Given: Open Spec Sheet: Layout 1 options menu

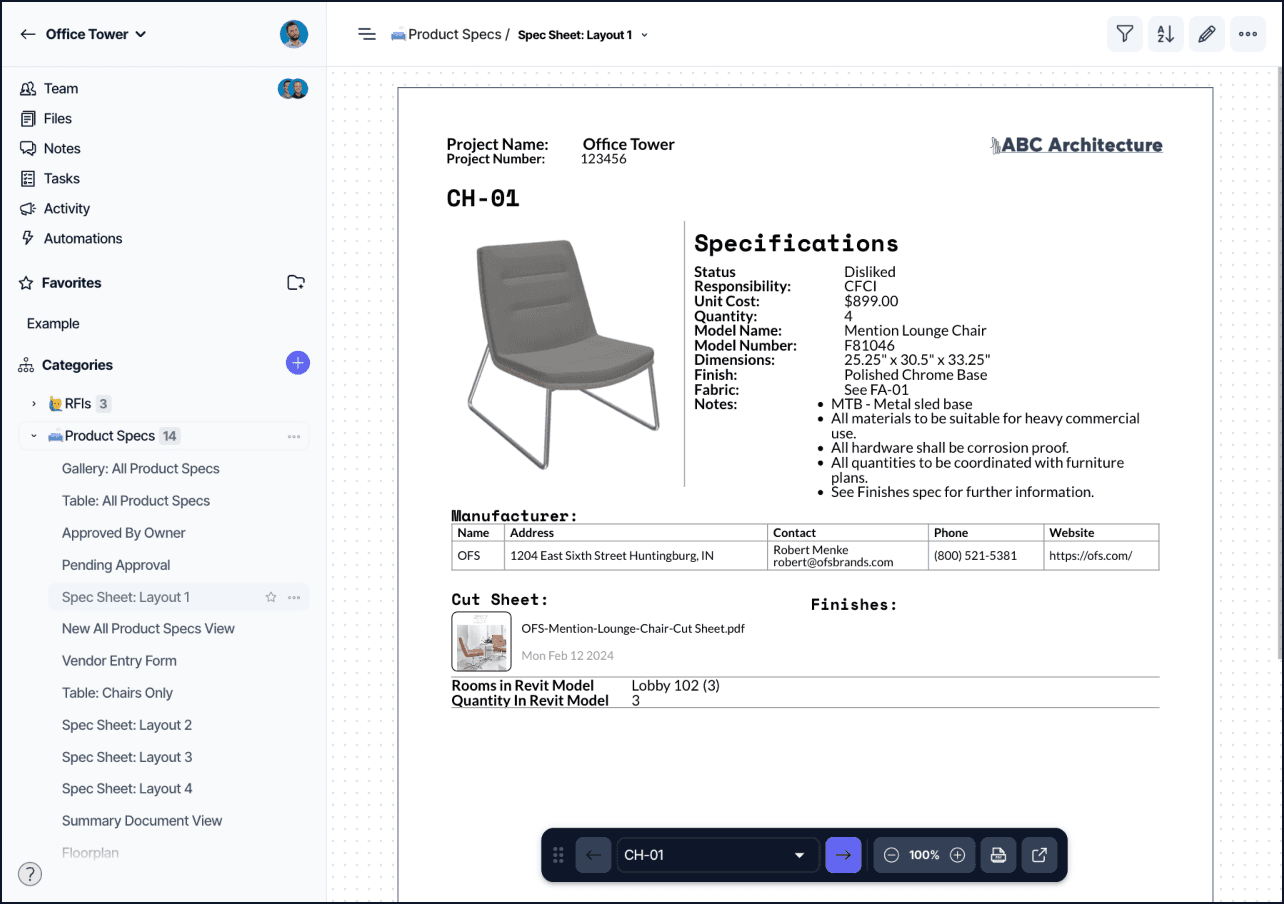Looking at the screenshot, I should tap(294, 597).
